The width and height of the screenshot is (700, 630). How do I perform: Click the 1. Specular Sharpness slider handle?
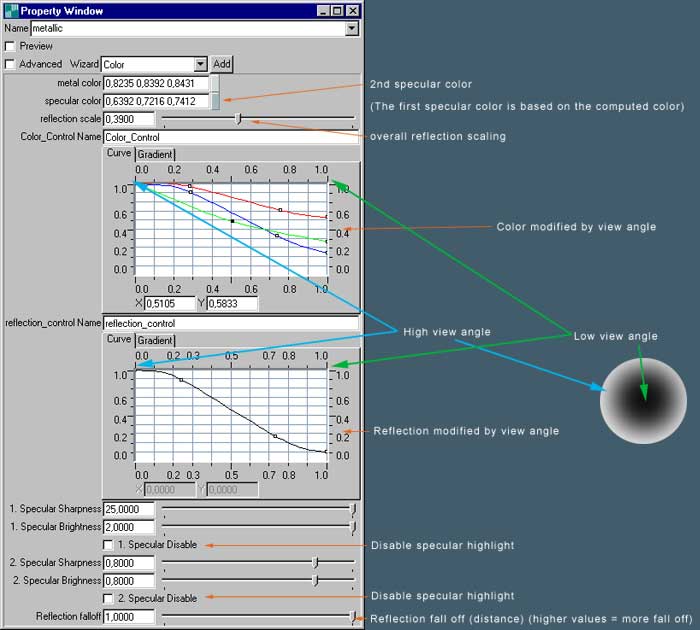[x=352, y=509]
